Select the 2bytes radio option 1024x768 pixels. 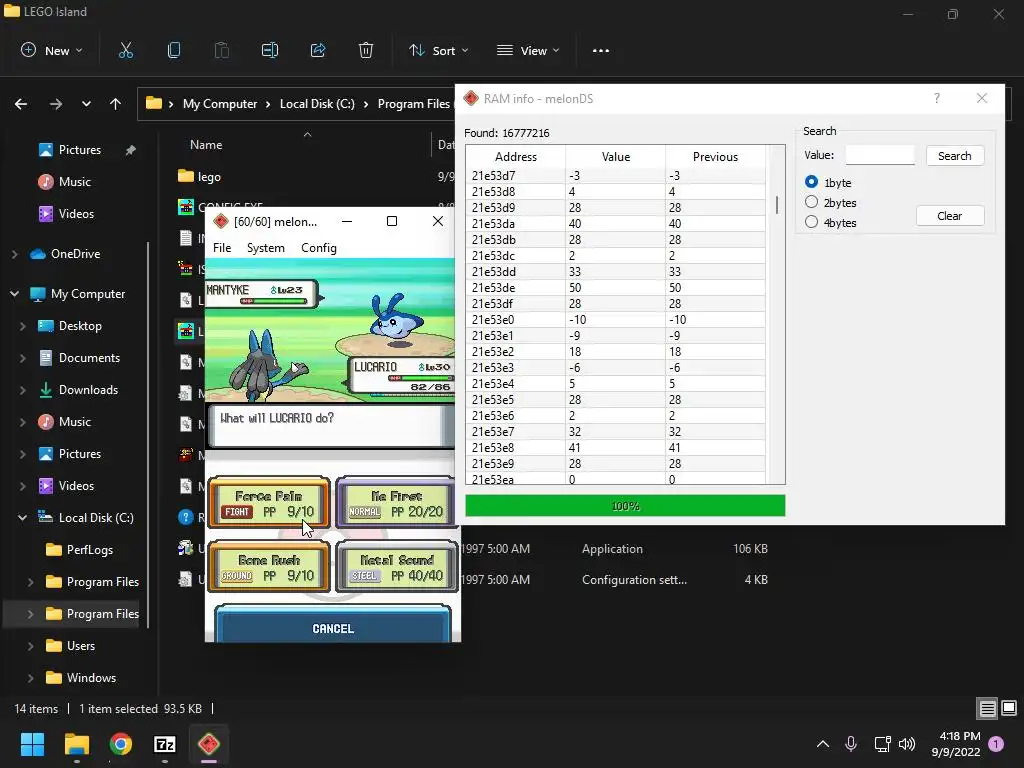[811, 202]
